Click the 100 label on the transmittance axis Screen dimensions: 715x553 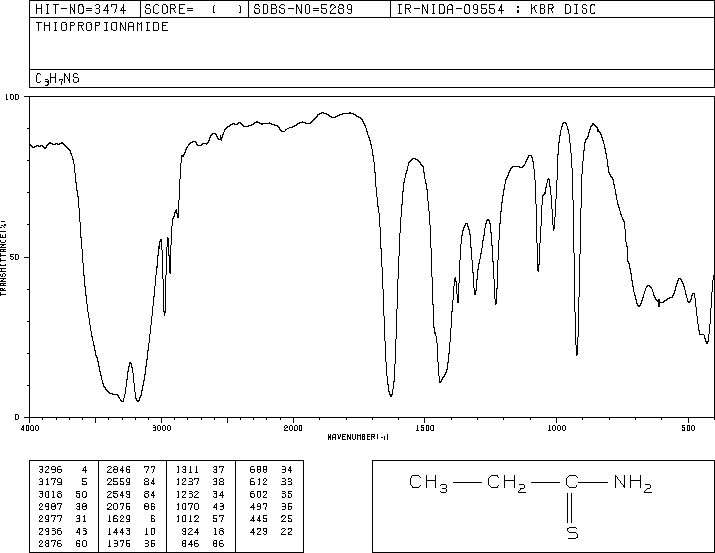12,97
